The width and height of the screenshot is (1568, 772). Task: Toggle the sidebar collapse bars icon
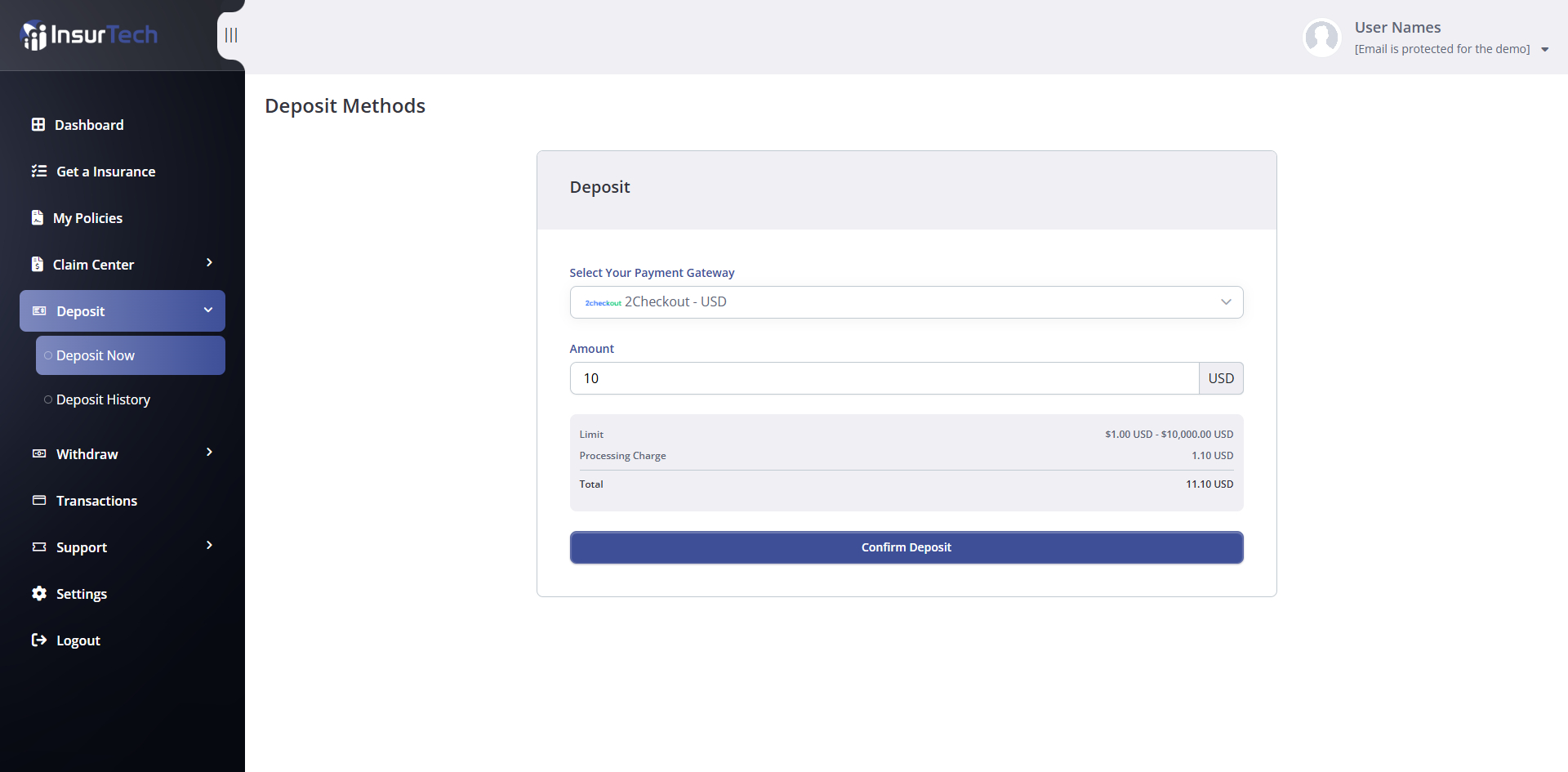(231, 35)
